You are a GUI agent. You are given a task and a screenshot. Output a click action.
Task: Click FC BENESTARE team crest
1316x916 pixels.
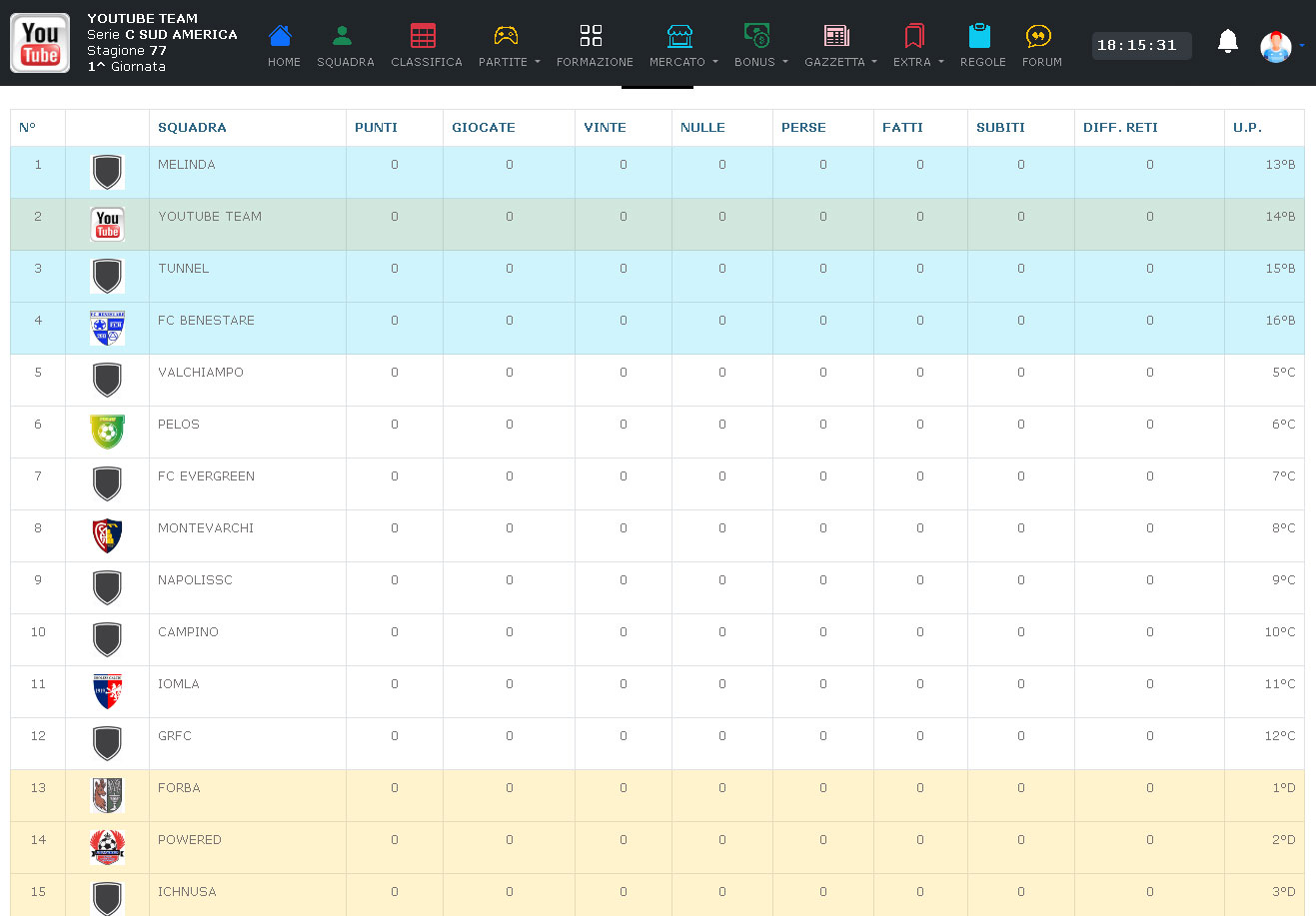107,328
